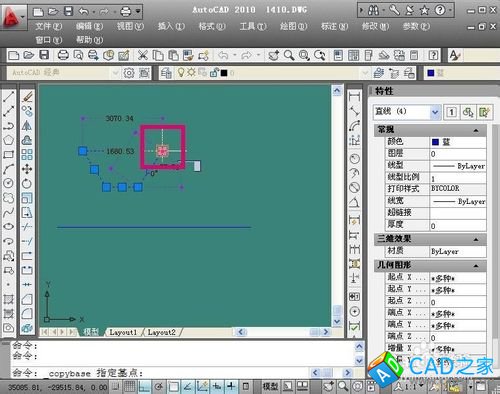Click the 厚度 value field

458,226
